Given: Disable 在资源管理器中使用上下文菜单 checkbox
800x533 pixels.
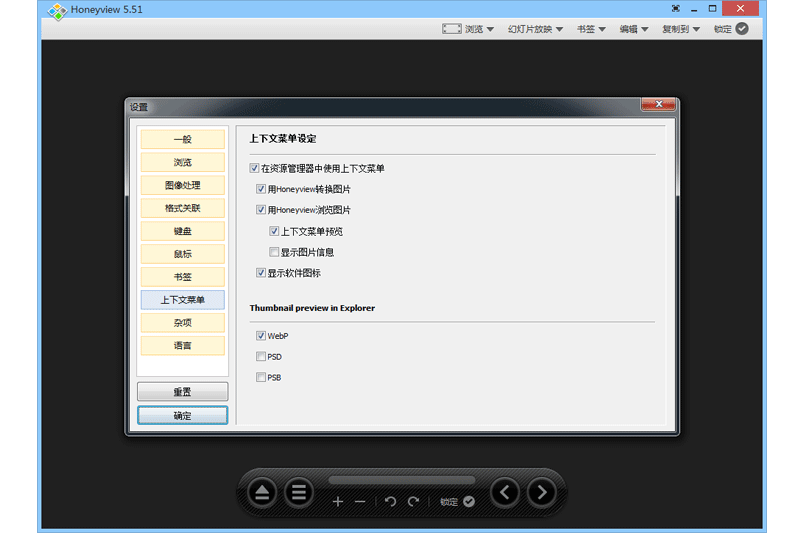Looking at the screenshot, I should tap(255, 169).
